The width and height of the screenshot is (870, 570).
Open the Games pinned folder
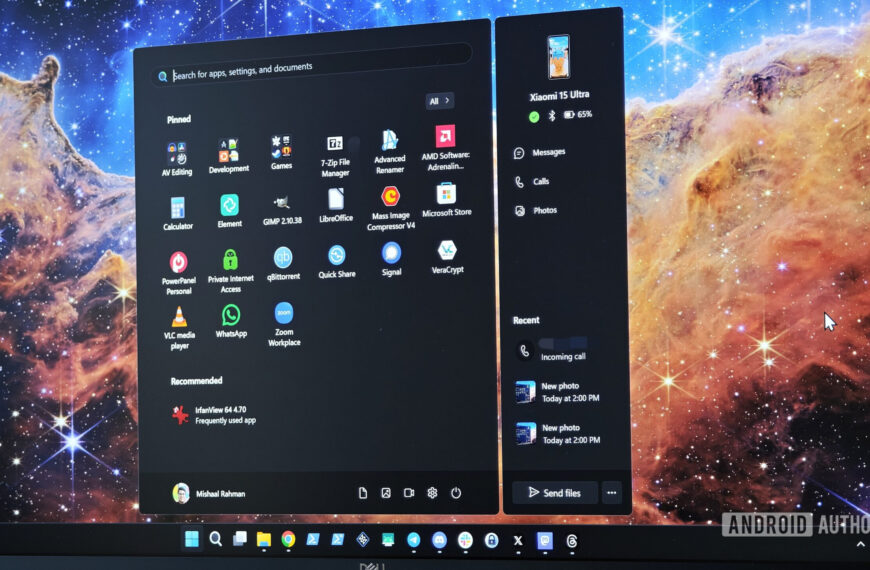(281, 153)
